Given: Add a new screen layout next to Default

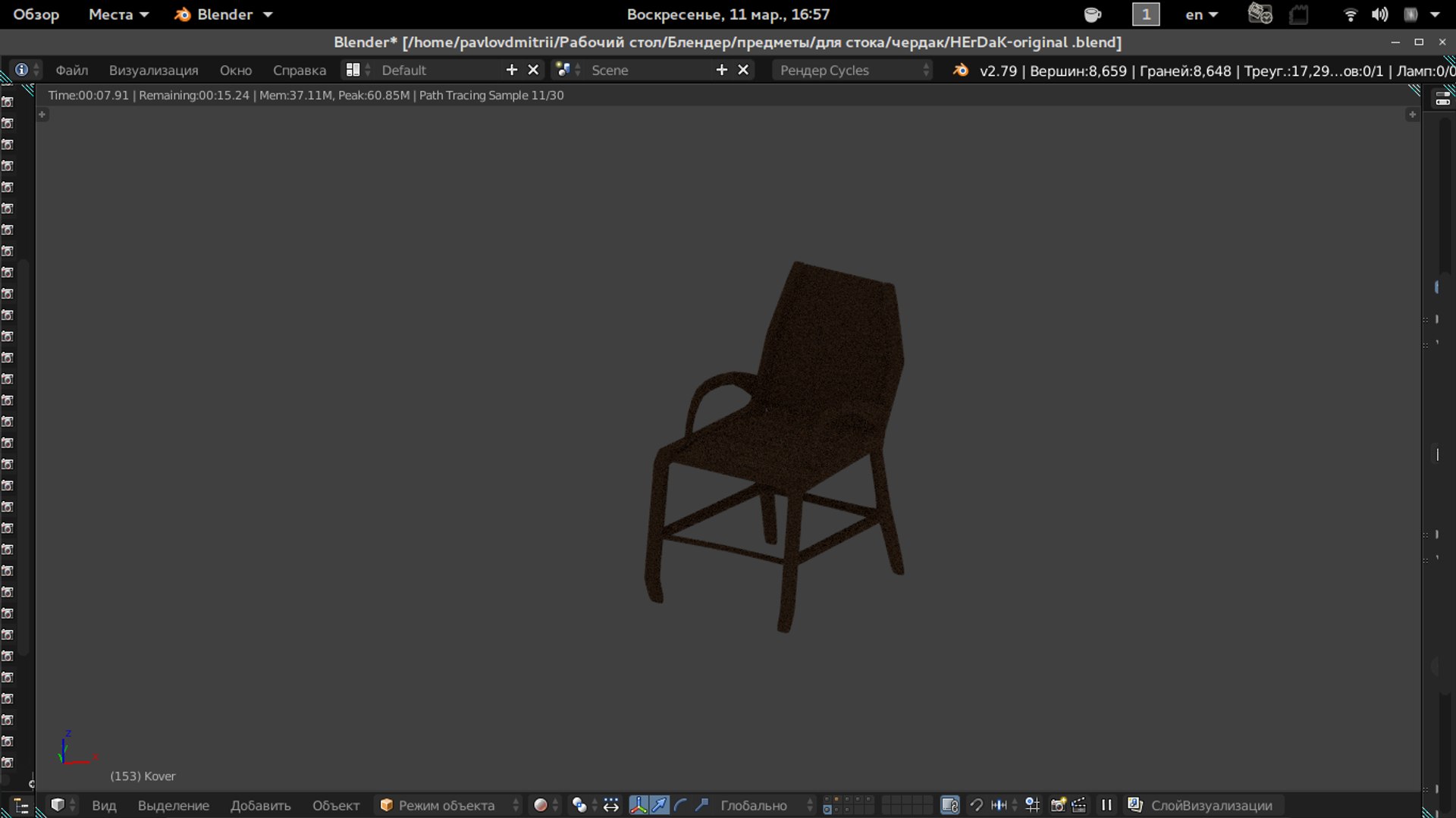Looking at the screenshot, I should click(x=512, y=70).
